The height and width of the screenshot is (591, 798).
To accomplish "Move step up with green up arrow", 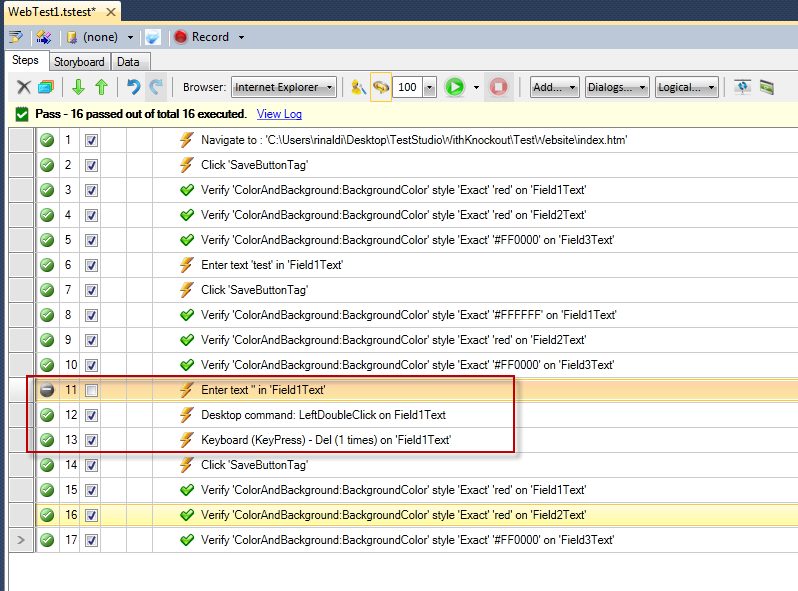I will [101, 88].
